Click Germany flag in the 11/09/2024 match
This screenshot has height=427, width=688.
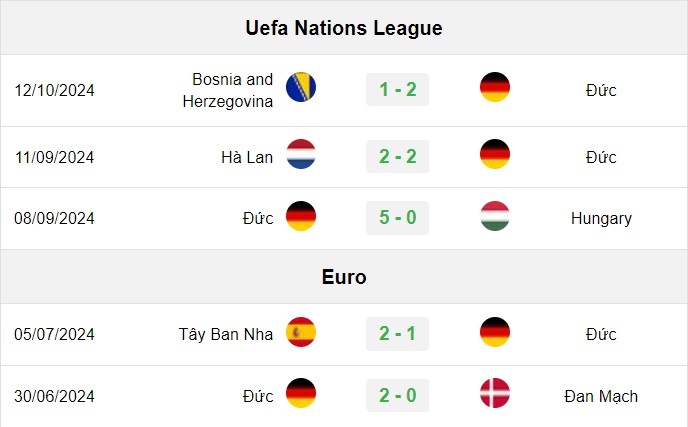(x=495, y=154)
